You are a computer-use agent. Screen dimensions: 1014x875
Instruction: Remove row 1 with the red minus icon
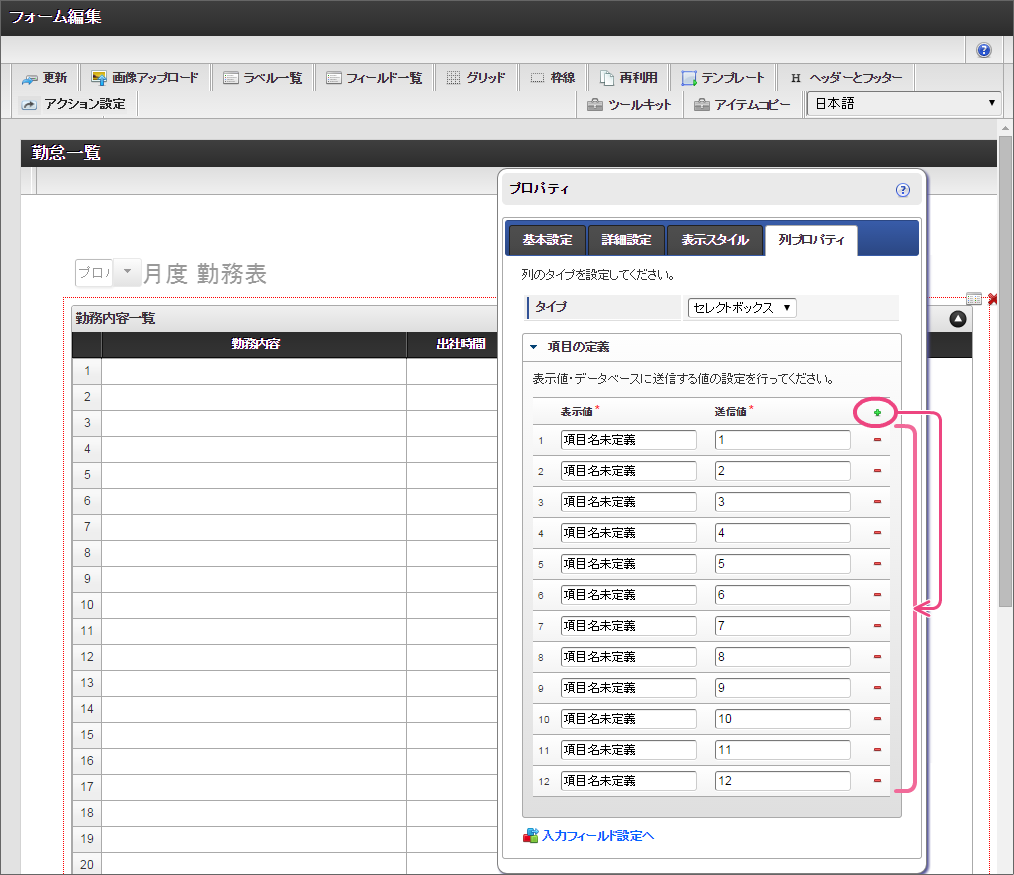point(877,440)
